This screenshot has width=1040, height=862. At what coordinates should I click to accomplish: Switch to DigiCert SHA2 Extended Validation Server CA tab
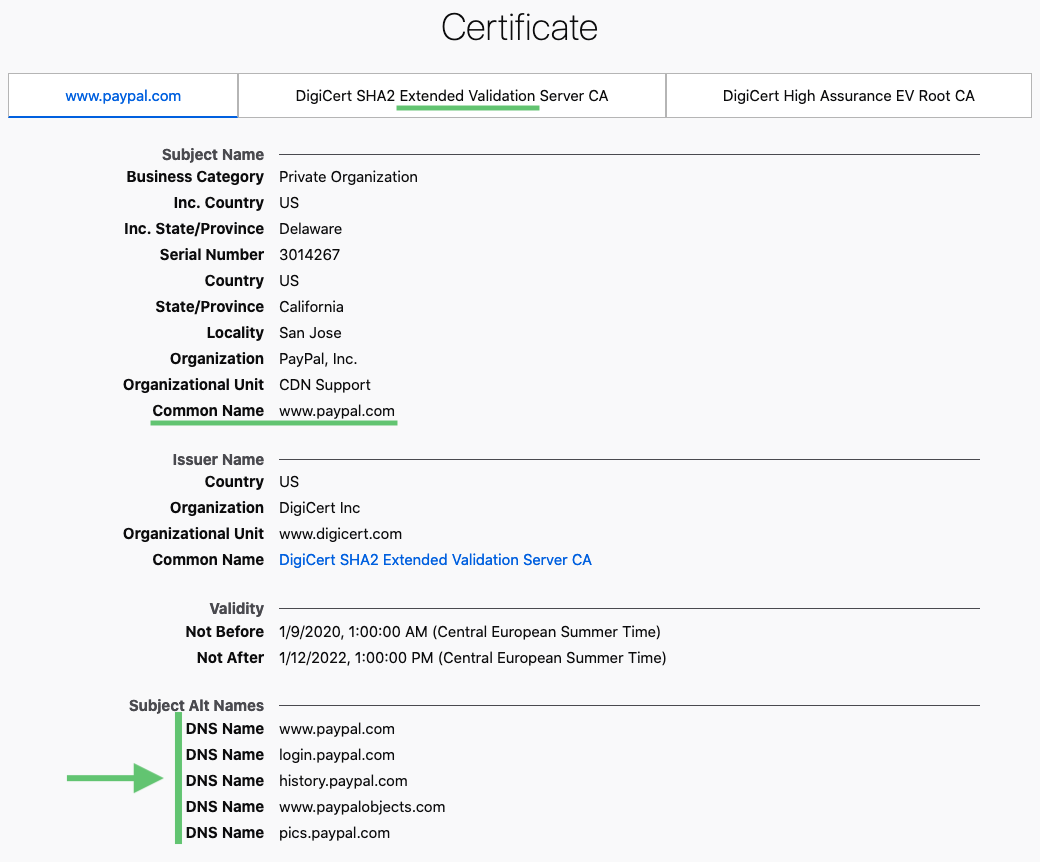[452, 95]
